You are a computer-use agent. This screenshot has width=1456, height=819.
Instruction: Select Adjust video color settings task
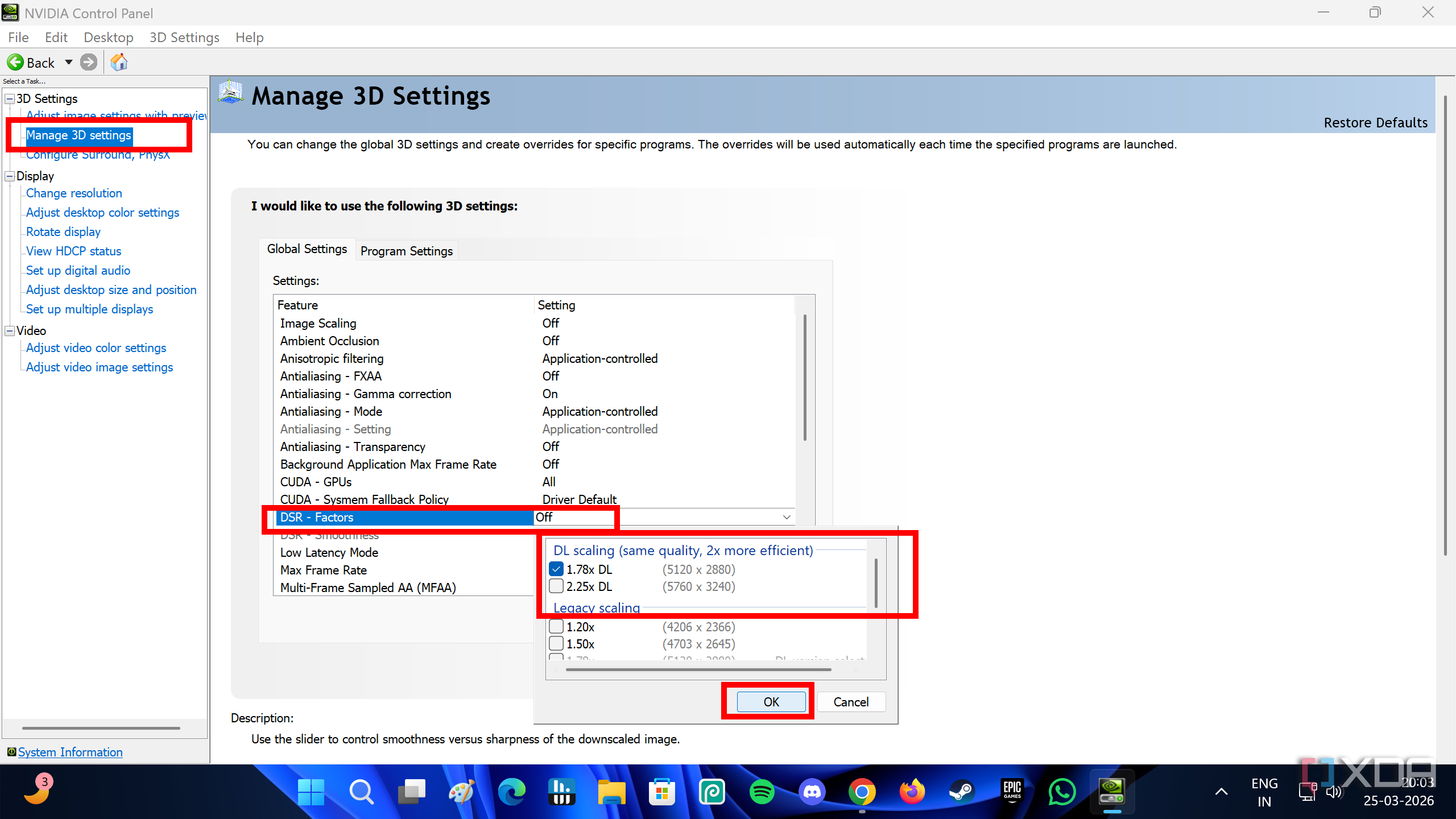point(96,348)
